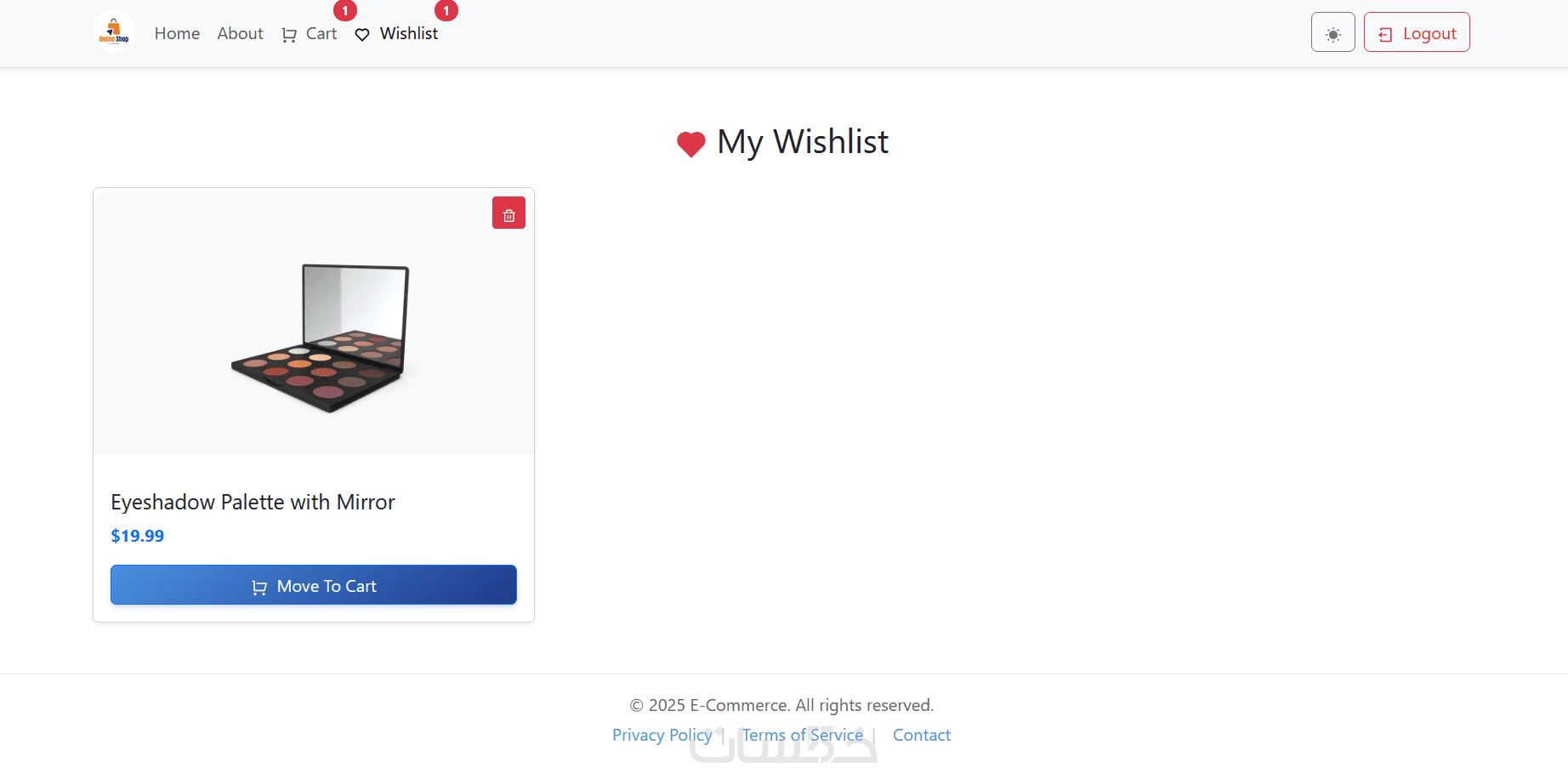The width and height of the screenshot is (1568, 779).
Task: Click the cart icon inside Move To Cart
Action: (259, 587)
